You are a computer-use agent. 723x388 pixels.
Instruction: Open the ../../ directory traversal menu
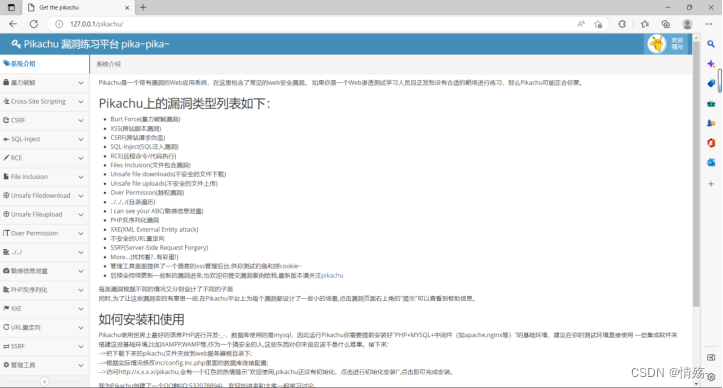pyautogui.click(x=44, y=252)
